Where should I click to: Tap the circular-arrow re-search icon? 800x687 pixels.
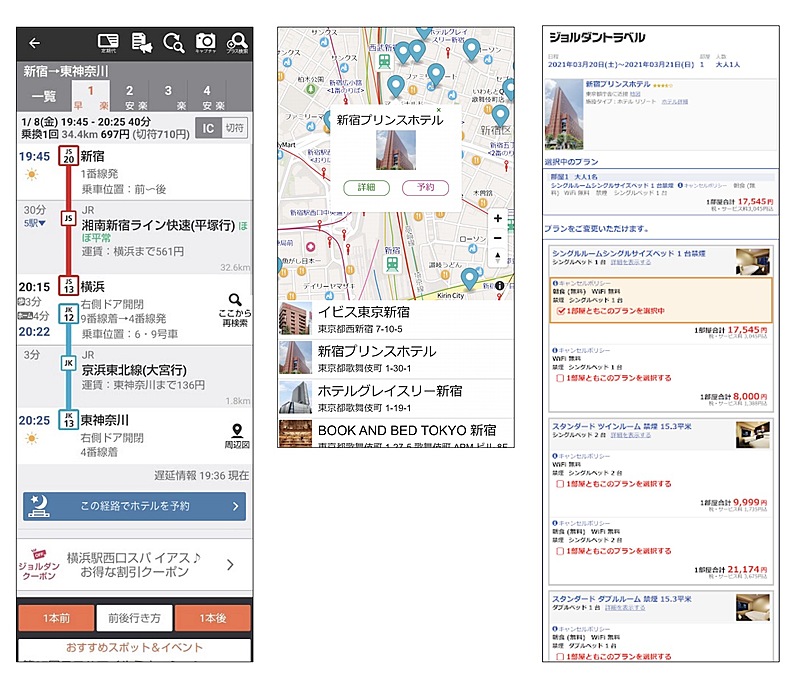point(173,43)
